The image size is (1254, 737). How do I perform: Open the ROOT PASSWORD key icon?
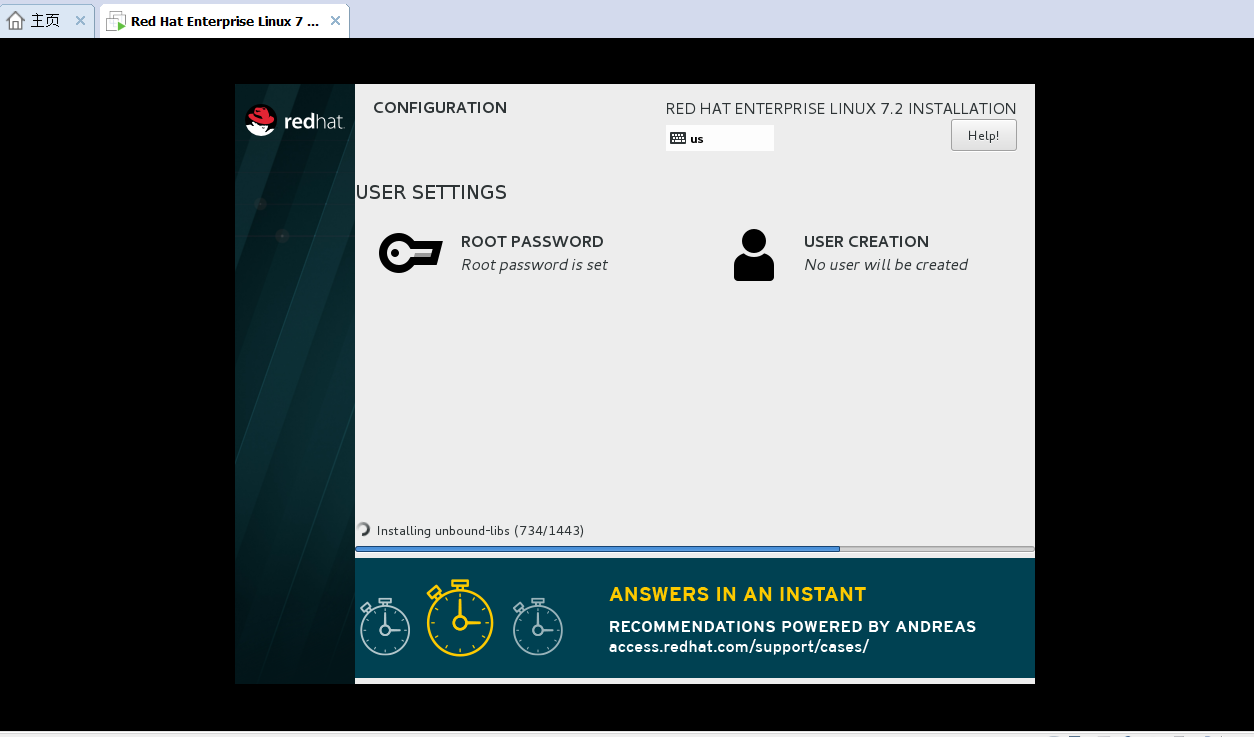(x=410, y=253)
